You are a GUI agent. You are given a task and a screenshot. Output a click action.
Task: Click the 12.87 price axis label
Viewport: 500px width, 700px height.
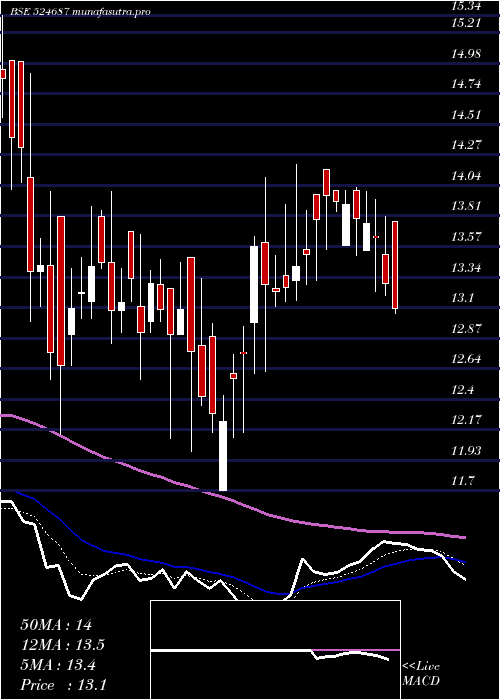point(466,329)
